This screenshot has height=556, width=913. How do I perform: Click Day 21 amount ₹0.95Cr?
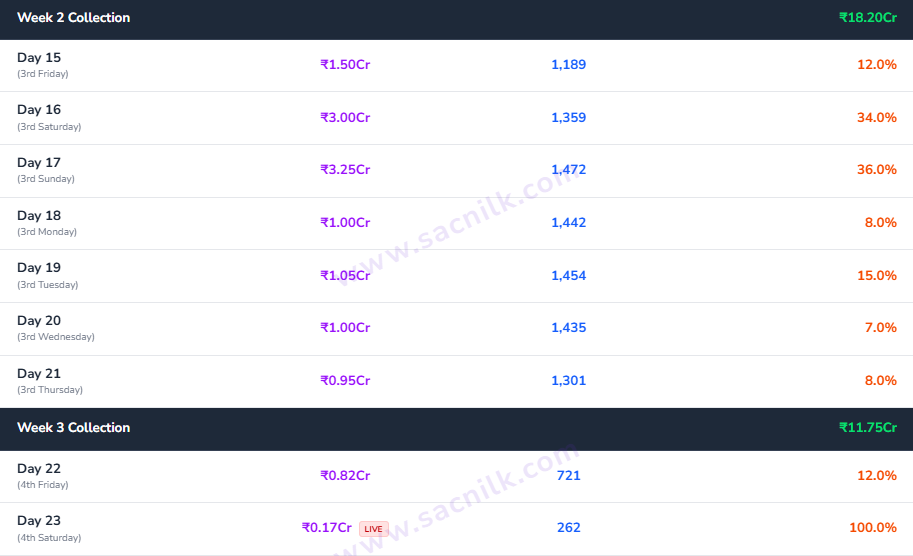point(345,381)
